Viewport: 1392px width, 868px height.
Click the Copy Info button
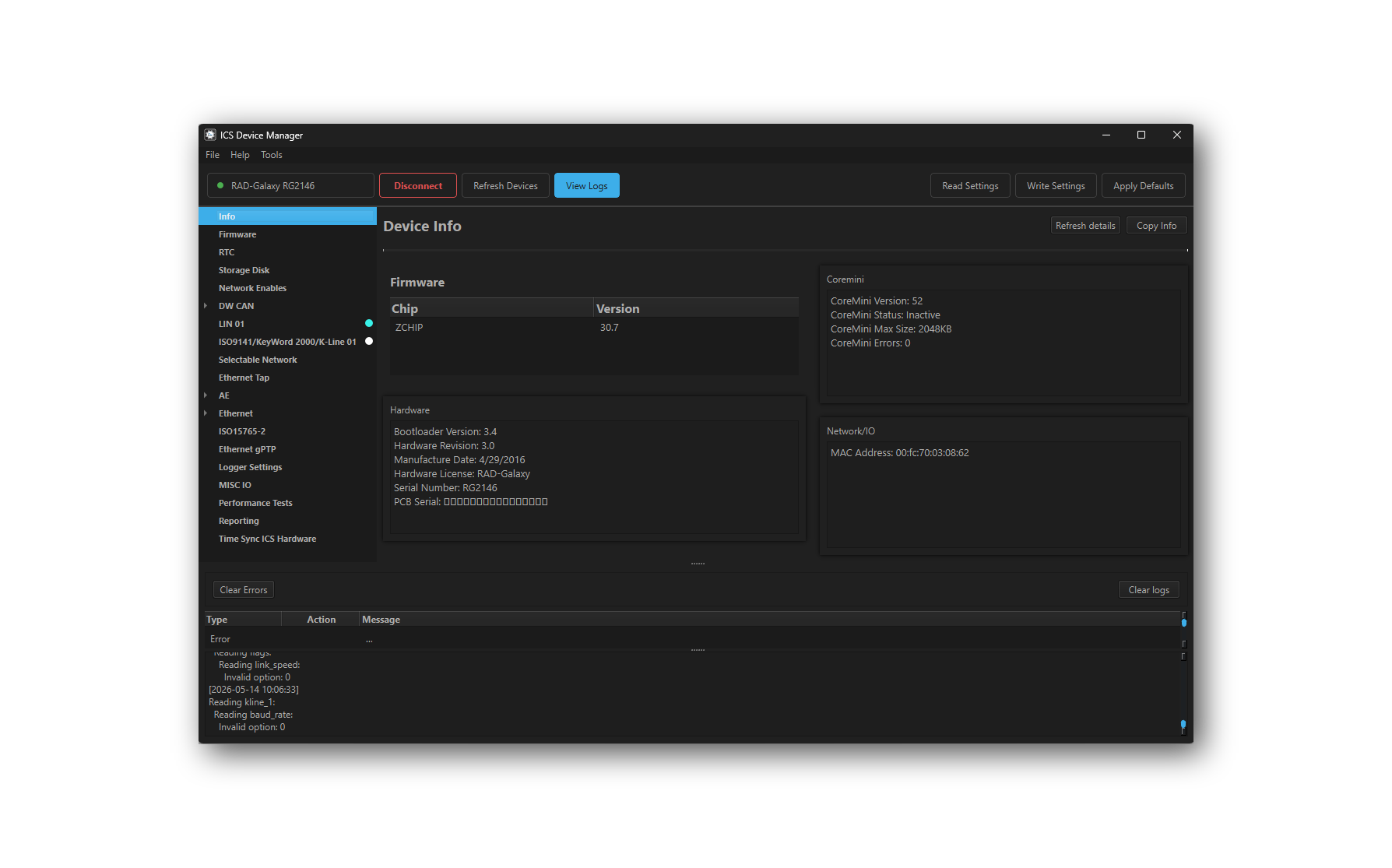(1156, 225)
